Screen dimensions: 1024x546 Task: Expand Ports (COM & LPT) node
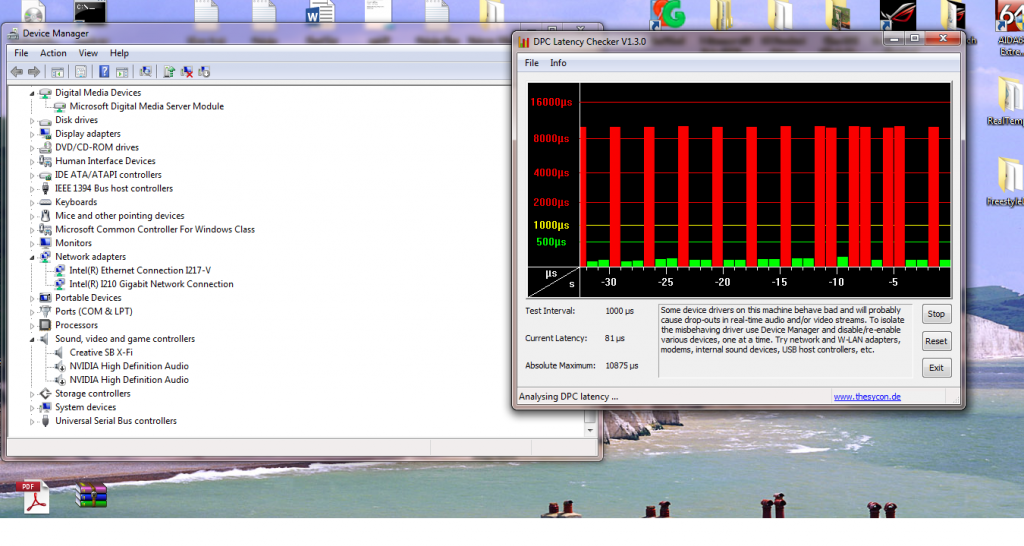click(31, 312)
